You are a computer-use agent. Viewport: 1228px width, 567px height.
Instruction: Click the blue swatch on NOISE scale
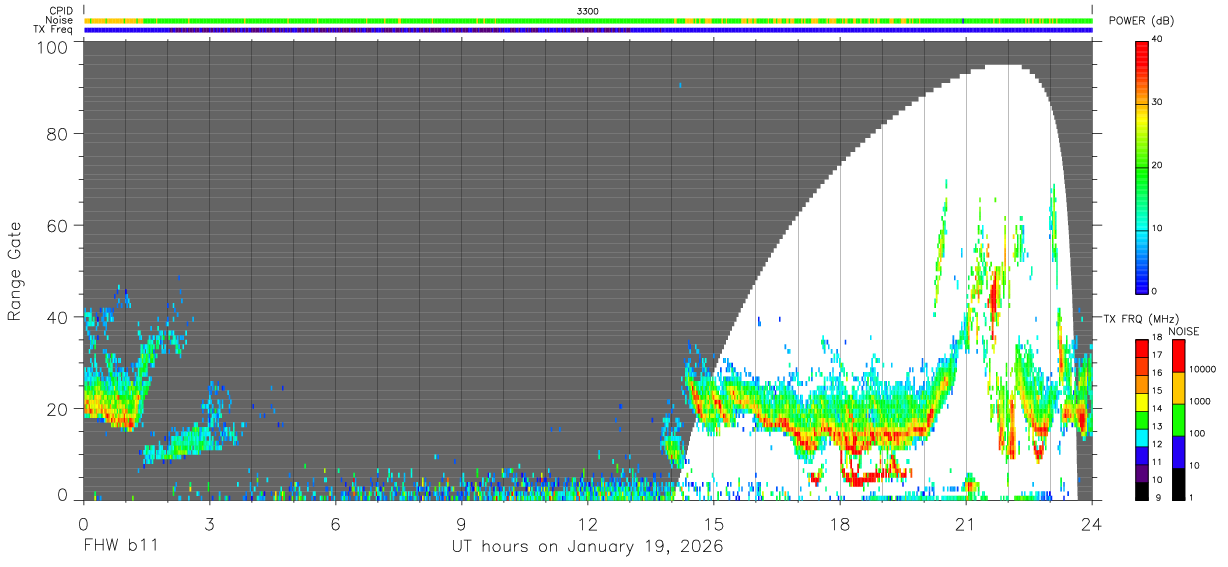click(x=1178, y=450)
